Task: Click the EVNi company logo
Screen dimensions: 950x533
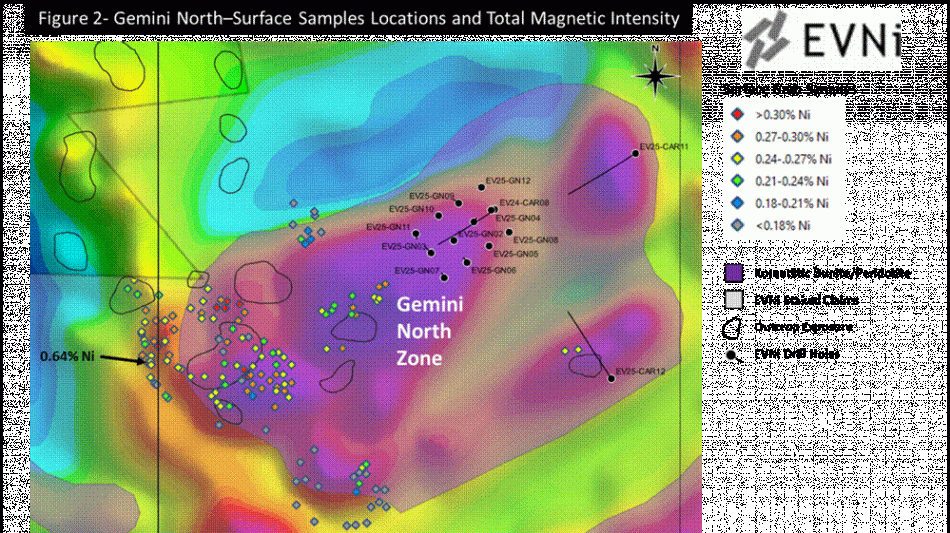Action: pos(820,40)
